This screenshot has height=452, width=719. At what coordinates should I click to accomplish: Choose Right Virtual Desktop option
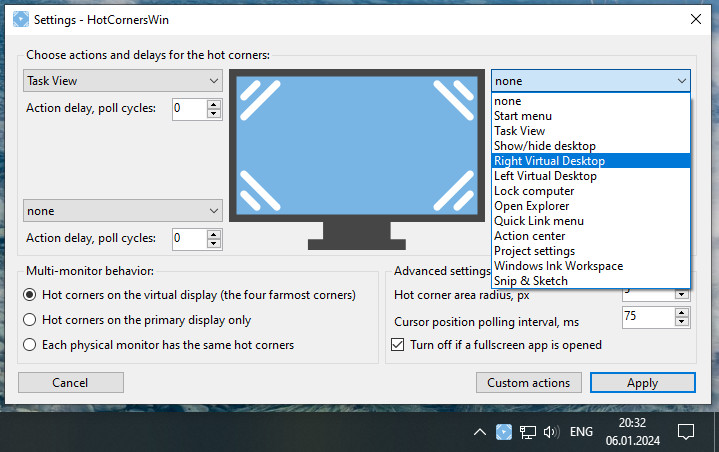pyautogui.click(x=591, y=161)
